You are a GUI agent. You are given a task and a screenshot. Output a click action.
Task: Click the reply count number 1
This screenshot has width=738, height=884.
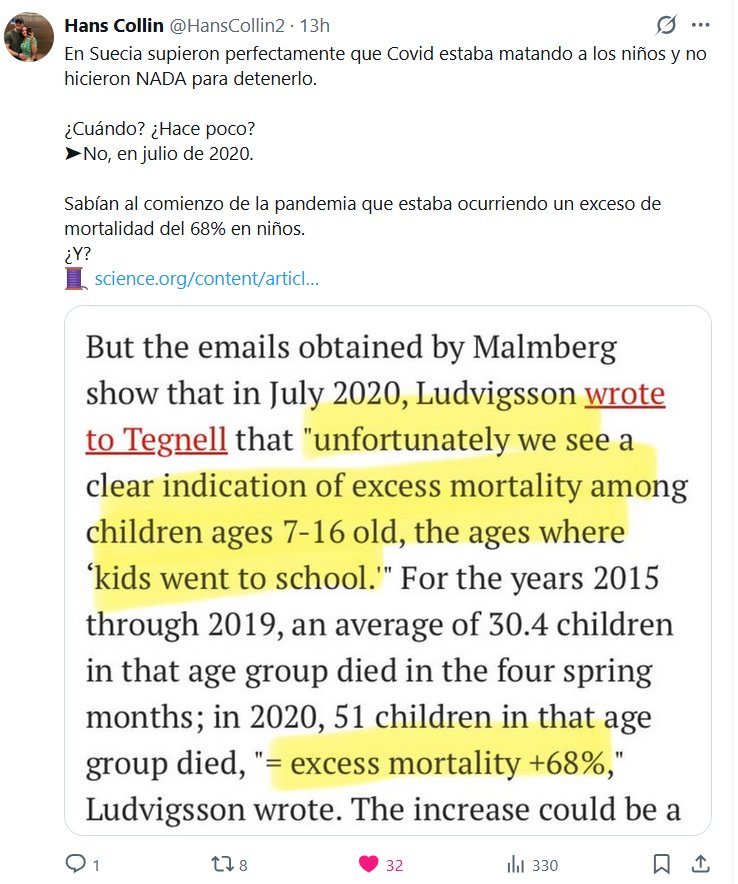[96, 865]
